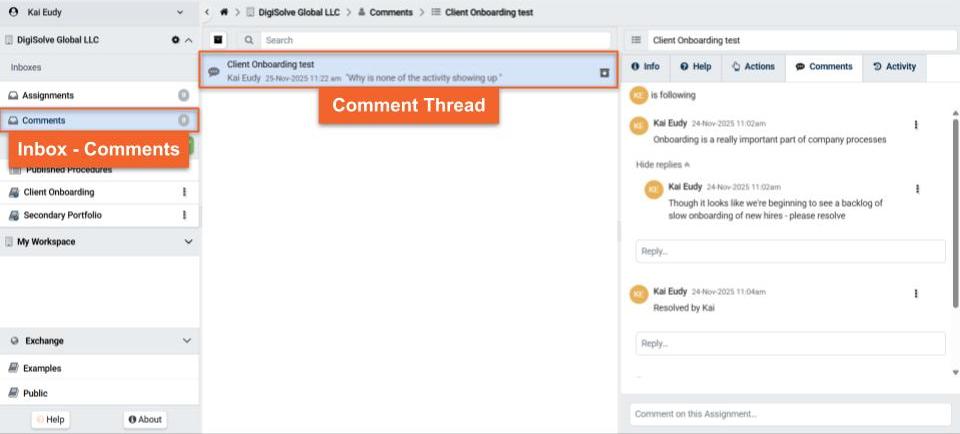This screenshot has width=960, height=434.
Task: Click the About button
Action: (x=145, y=419)
